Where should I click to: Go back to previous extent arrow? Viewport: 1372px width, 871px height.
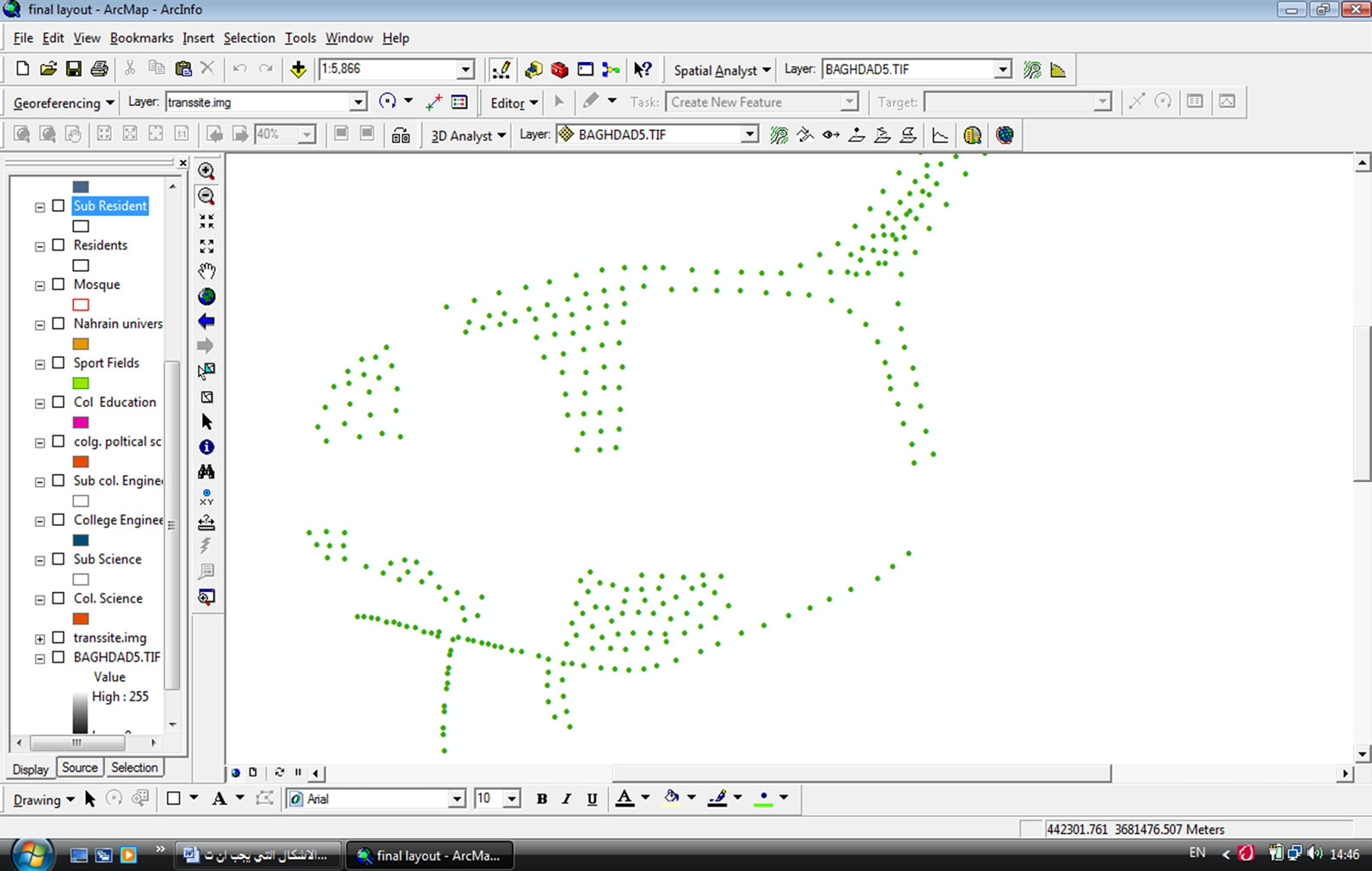206,322
